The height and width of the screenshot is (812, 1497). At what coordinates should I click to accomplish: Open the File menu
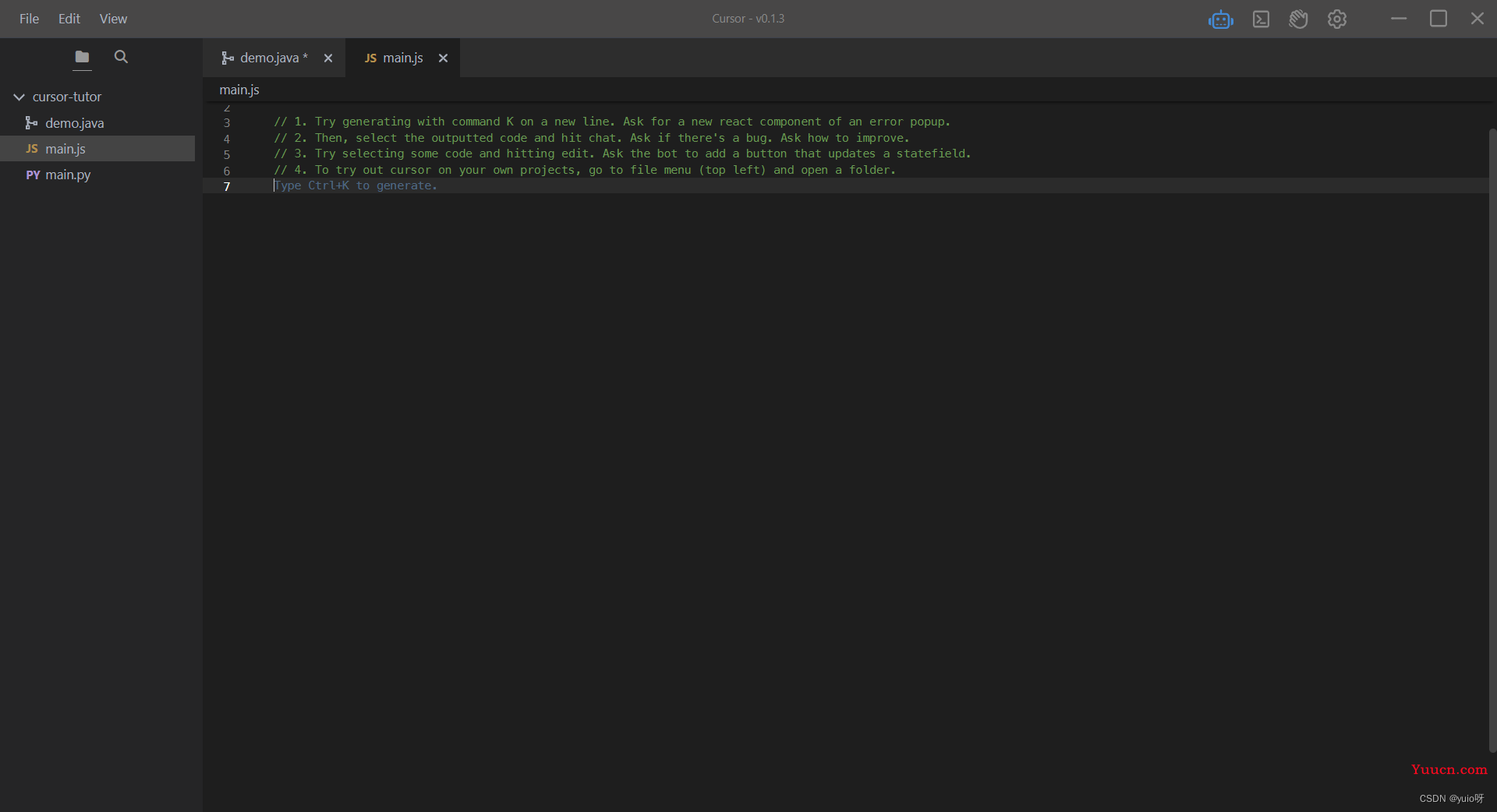[x=29, y=19]
